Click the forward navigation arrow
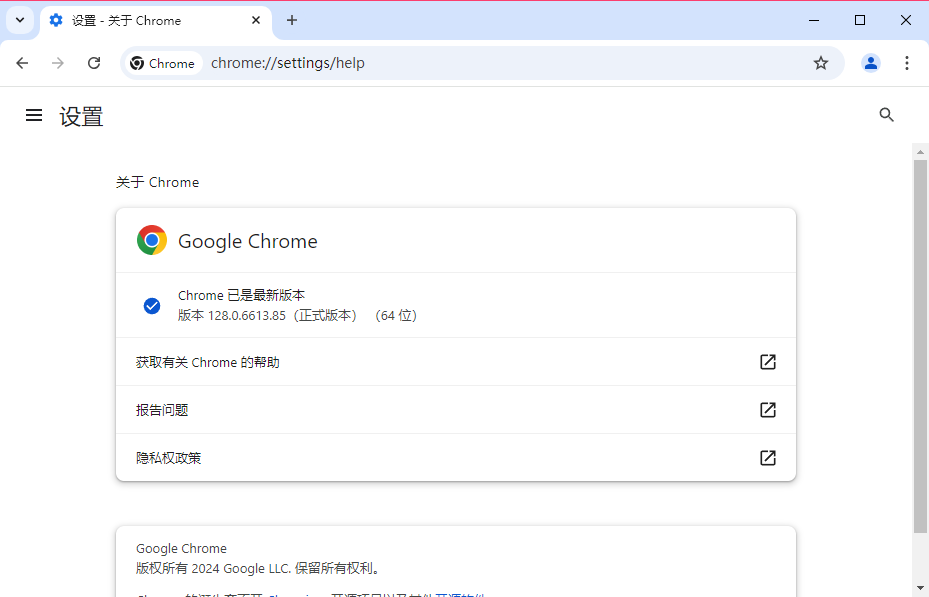The width and height of the screenshot is (929, 597). 58,63
